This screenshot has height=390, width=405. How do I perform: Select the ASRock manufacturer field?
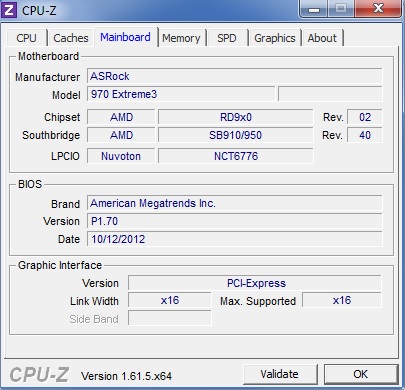click(x=235, y=76)
